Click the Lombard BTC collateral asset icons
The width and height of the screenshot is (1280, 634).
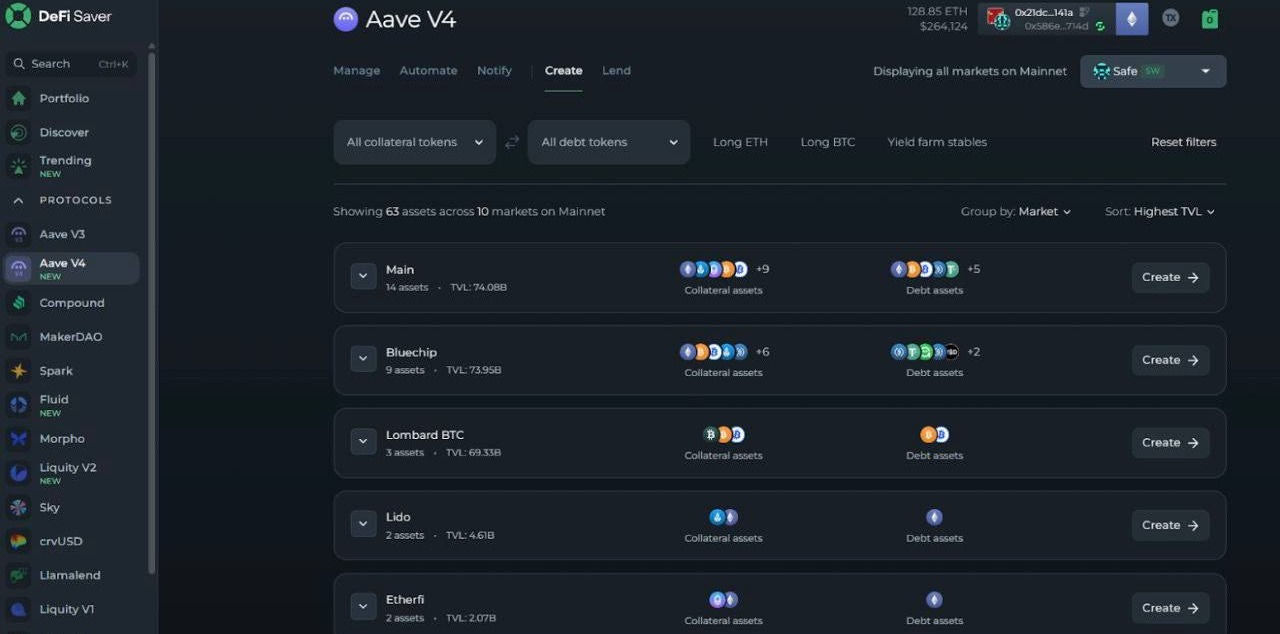click(723, 434)
